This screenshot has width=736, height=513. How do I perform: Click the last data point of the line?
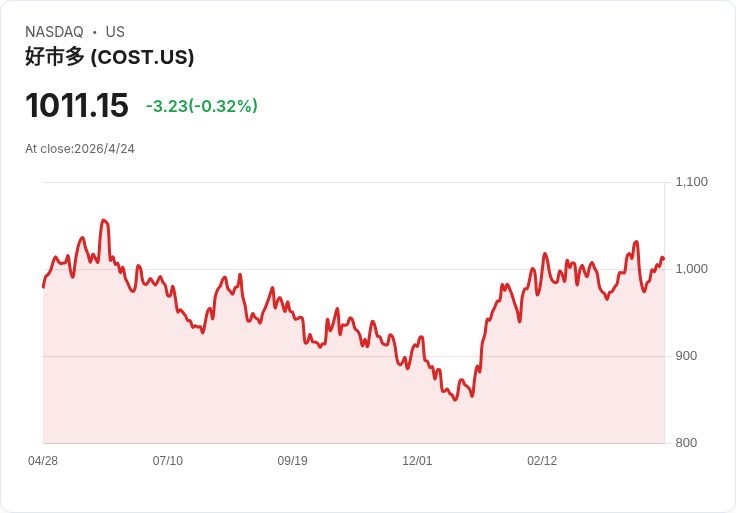(663, 258)
